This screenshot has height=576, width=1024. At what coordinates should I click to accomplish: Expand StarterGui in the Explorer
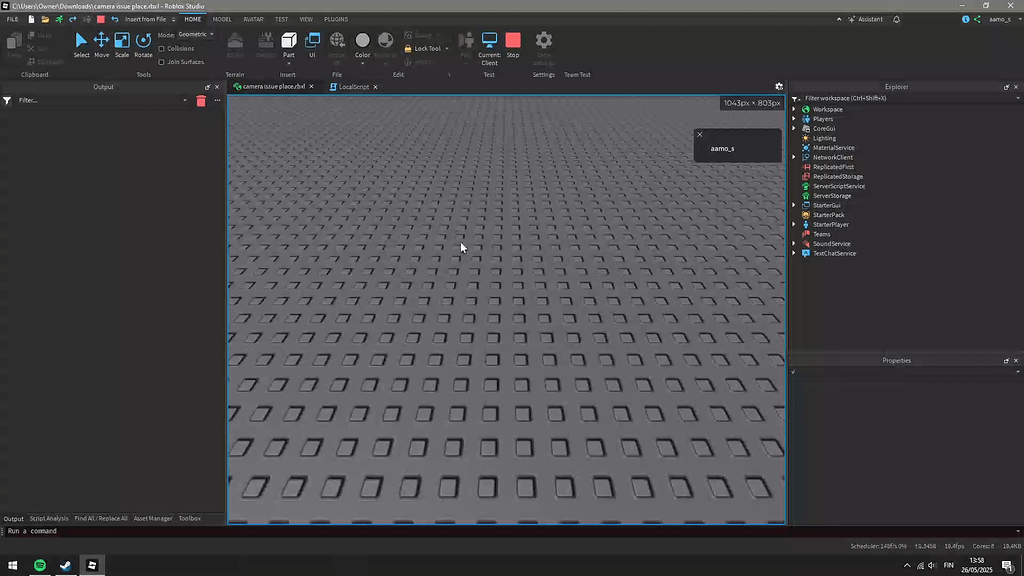793,205
